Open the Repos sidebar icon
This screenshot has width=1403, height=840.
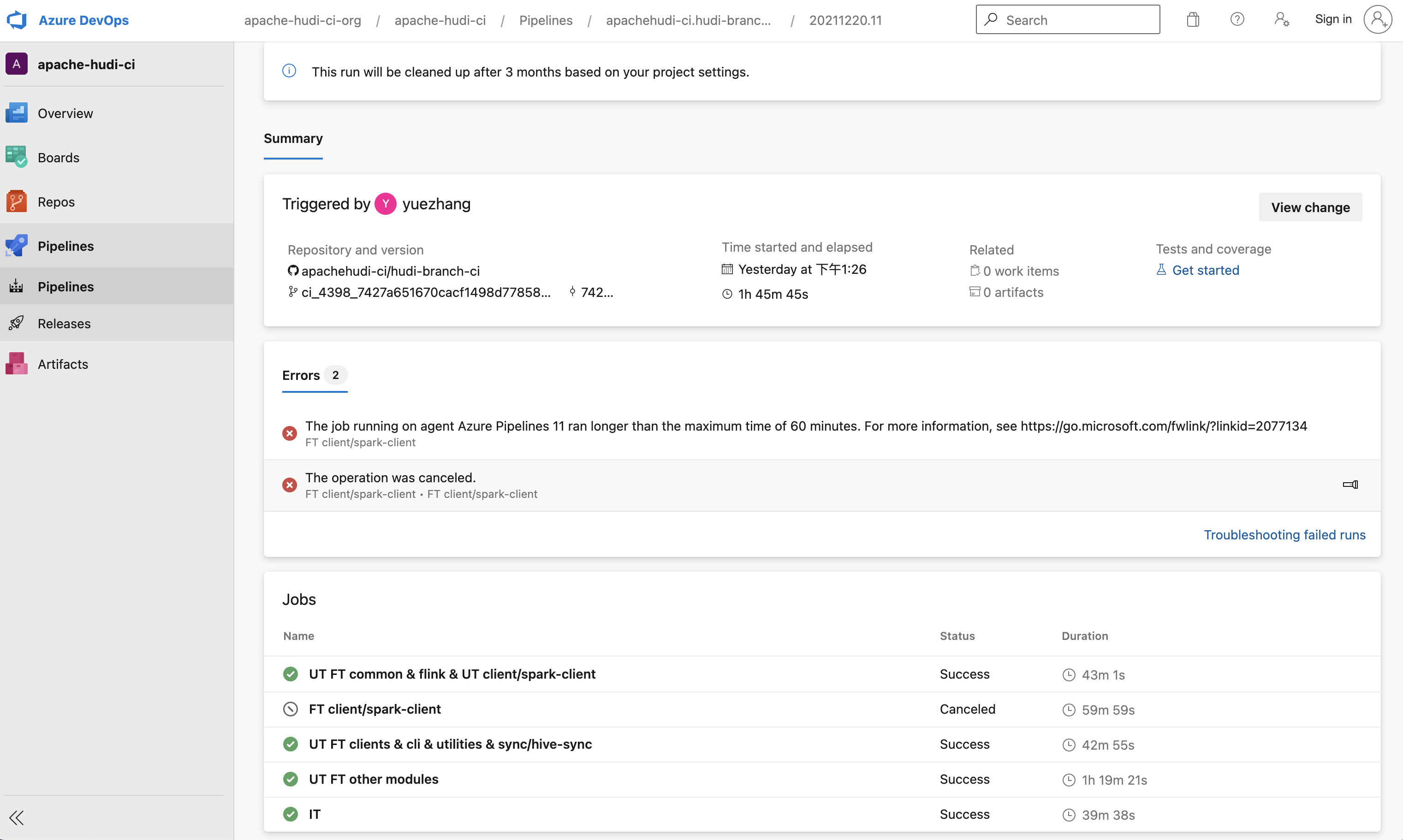[x=17, y=201]
